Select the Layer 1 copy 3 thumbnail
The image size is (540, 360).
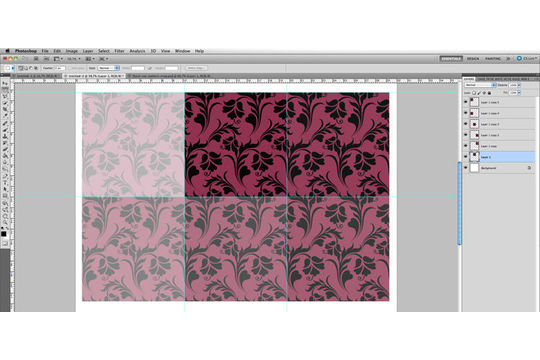click(x=475, y=124)
